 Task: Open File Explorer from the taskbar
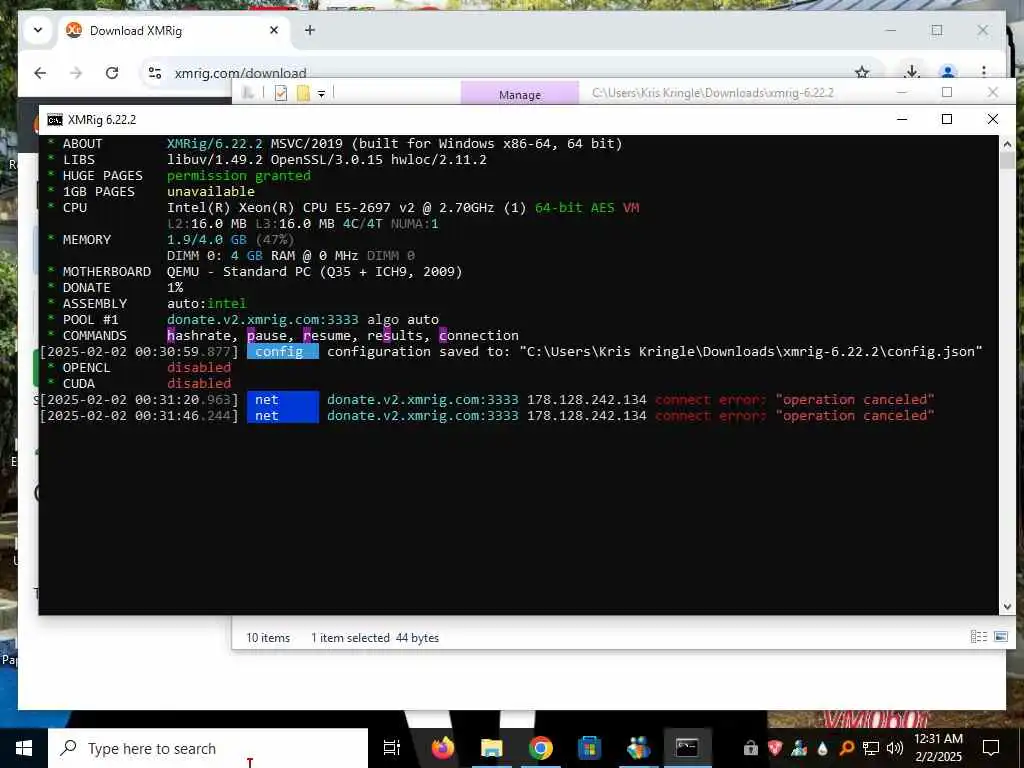(491, 748)
